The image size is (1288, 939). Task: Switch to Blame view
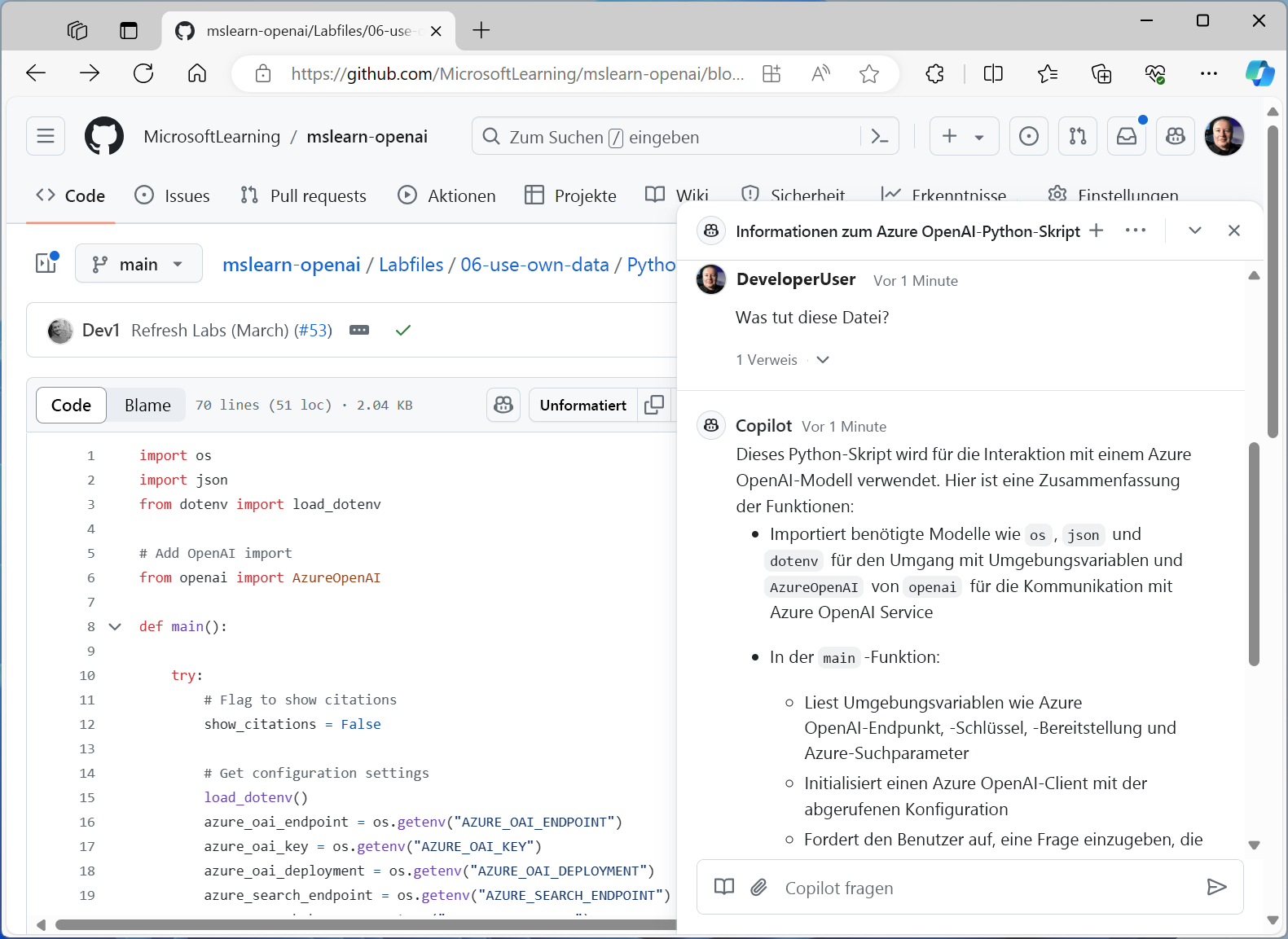(x=147, y=405)
